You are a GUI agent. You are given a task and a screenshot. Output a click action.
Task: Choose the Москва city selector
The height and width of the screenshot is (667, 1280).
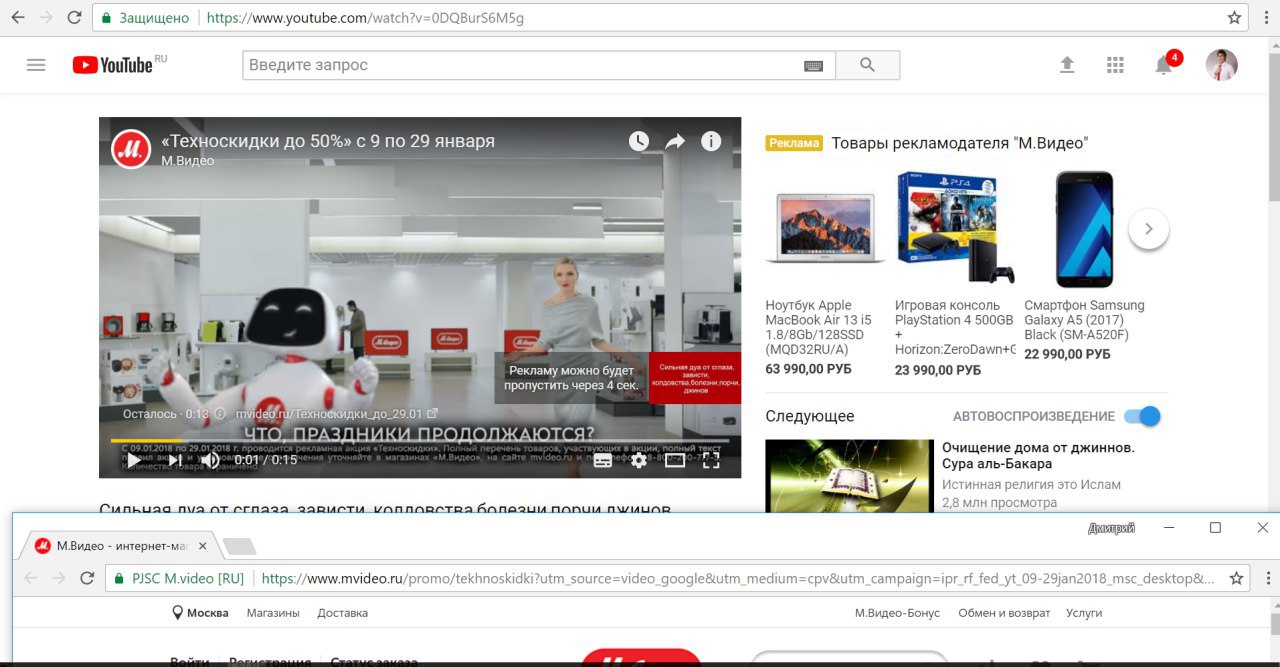coord(201,613)
